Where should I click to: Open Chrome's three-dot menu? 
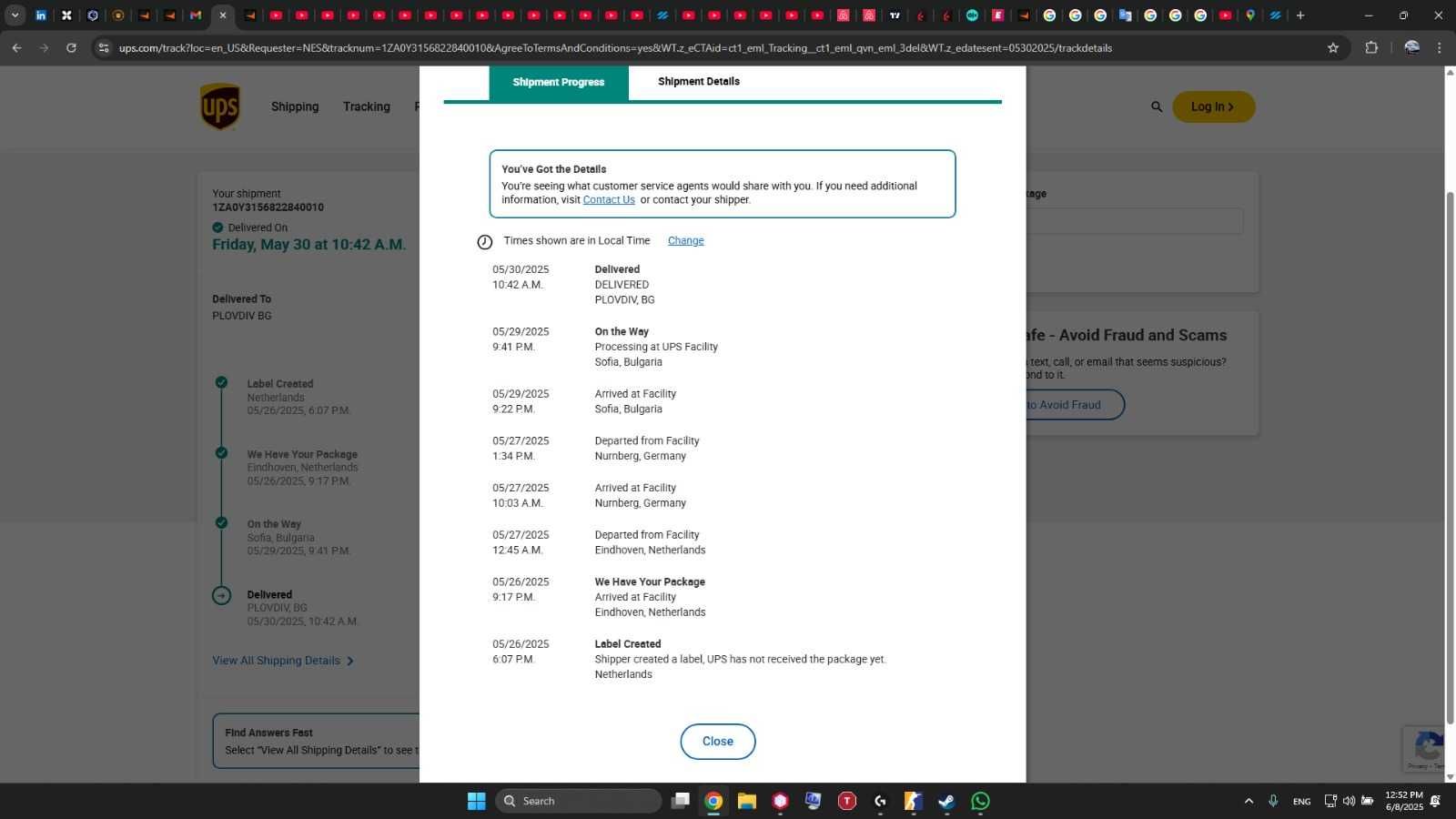coord(1439,48)
